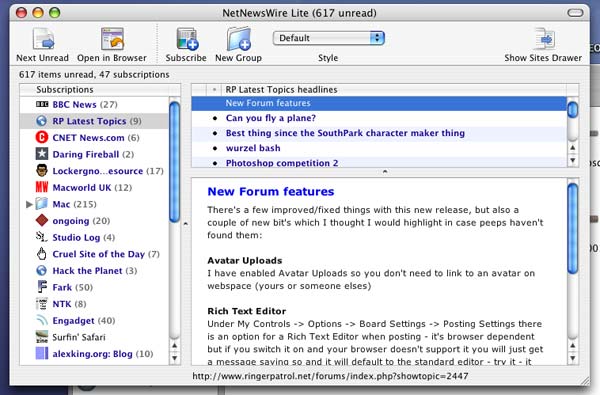Click the headlines list scroll up arrow

(x=573, y=148)
